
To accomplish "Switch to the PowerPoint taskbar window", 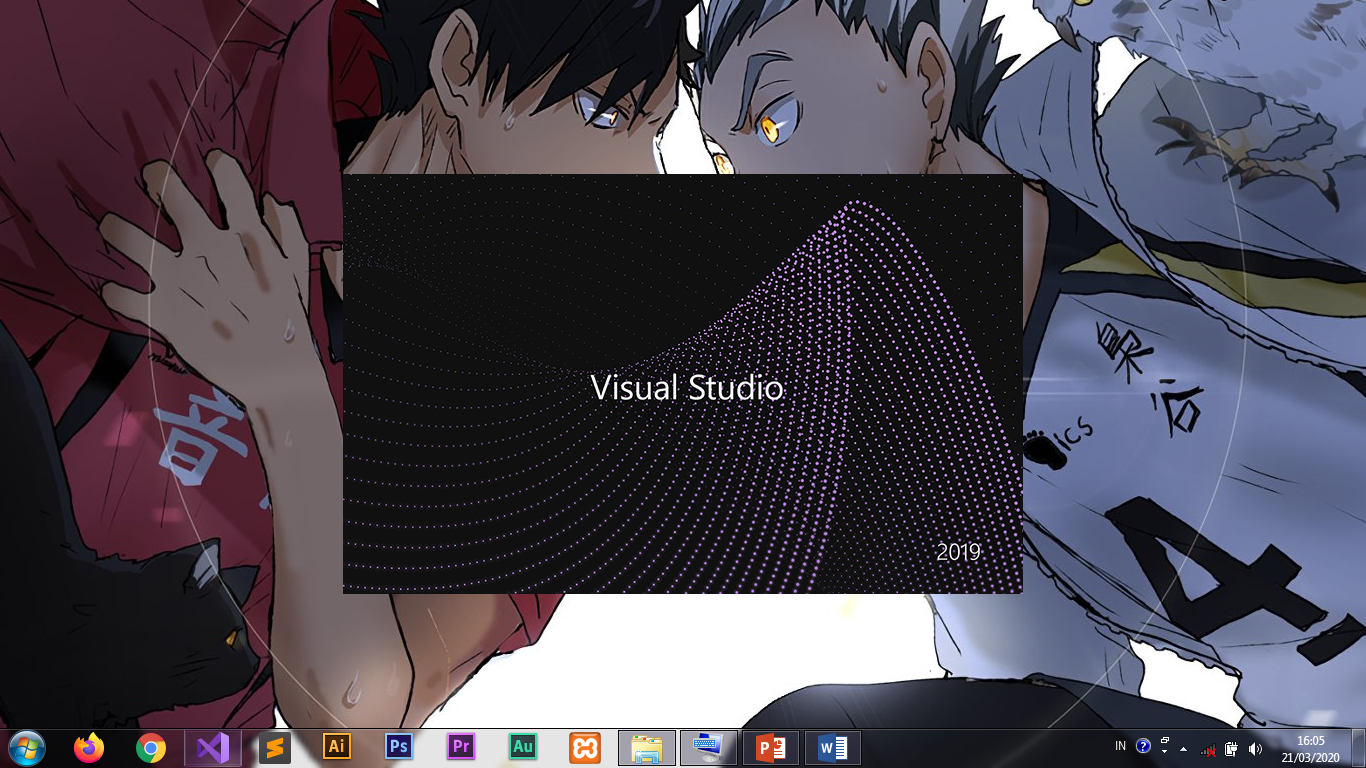I will pos(771,748).
